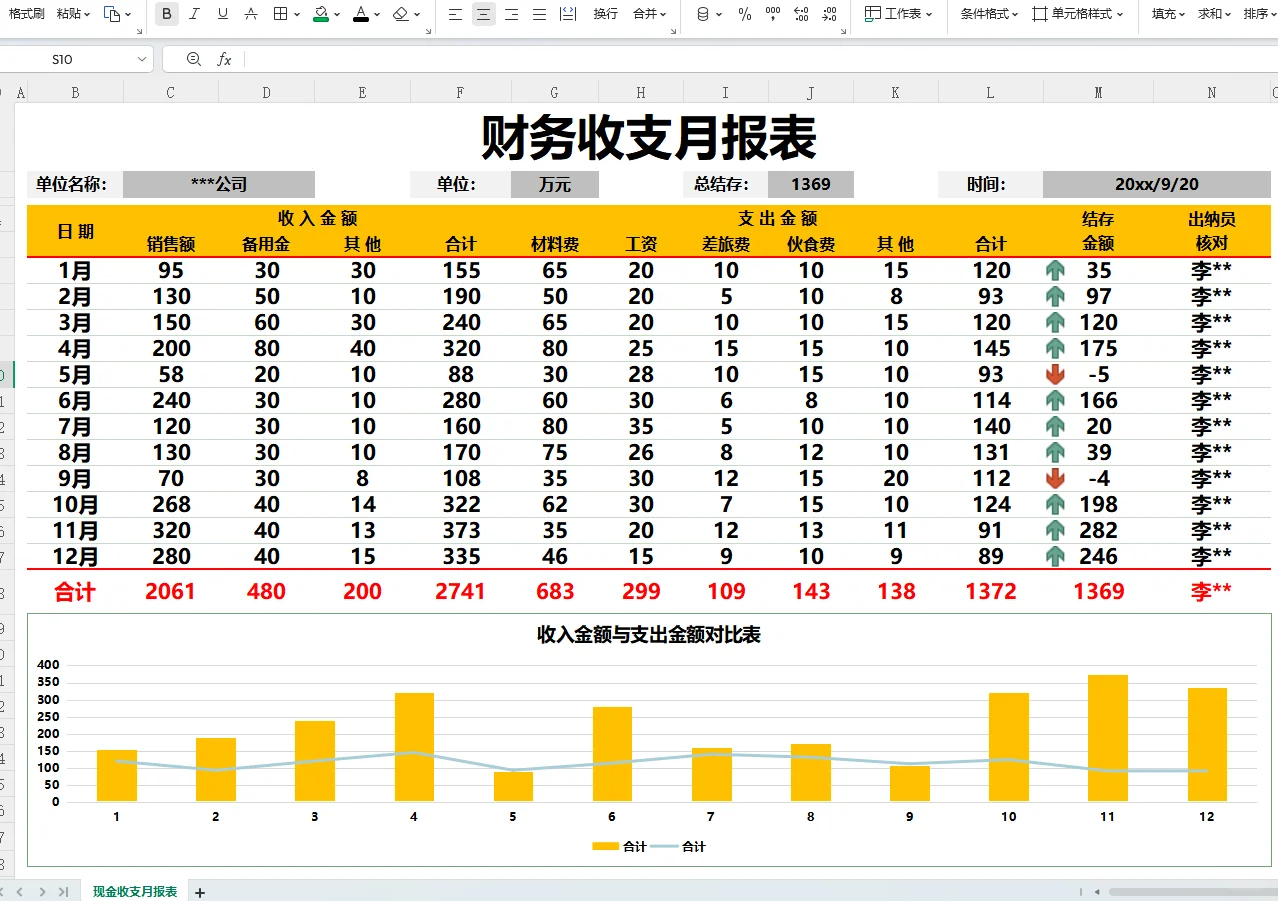Apply italic formatting

tap(194, 14)
